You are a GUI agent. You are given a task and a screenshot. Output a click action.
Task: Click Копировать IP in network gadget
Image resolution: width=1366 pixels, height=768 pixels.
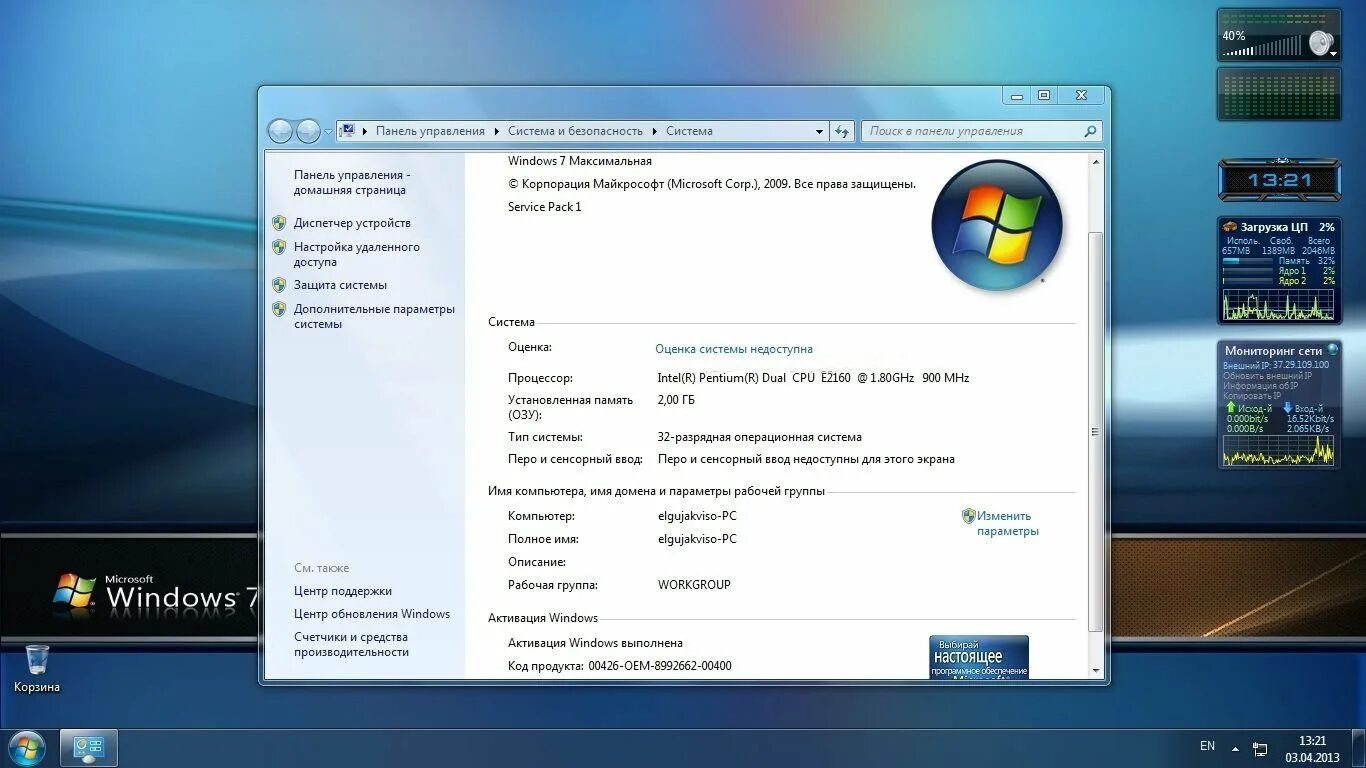[1252, 396]
